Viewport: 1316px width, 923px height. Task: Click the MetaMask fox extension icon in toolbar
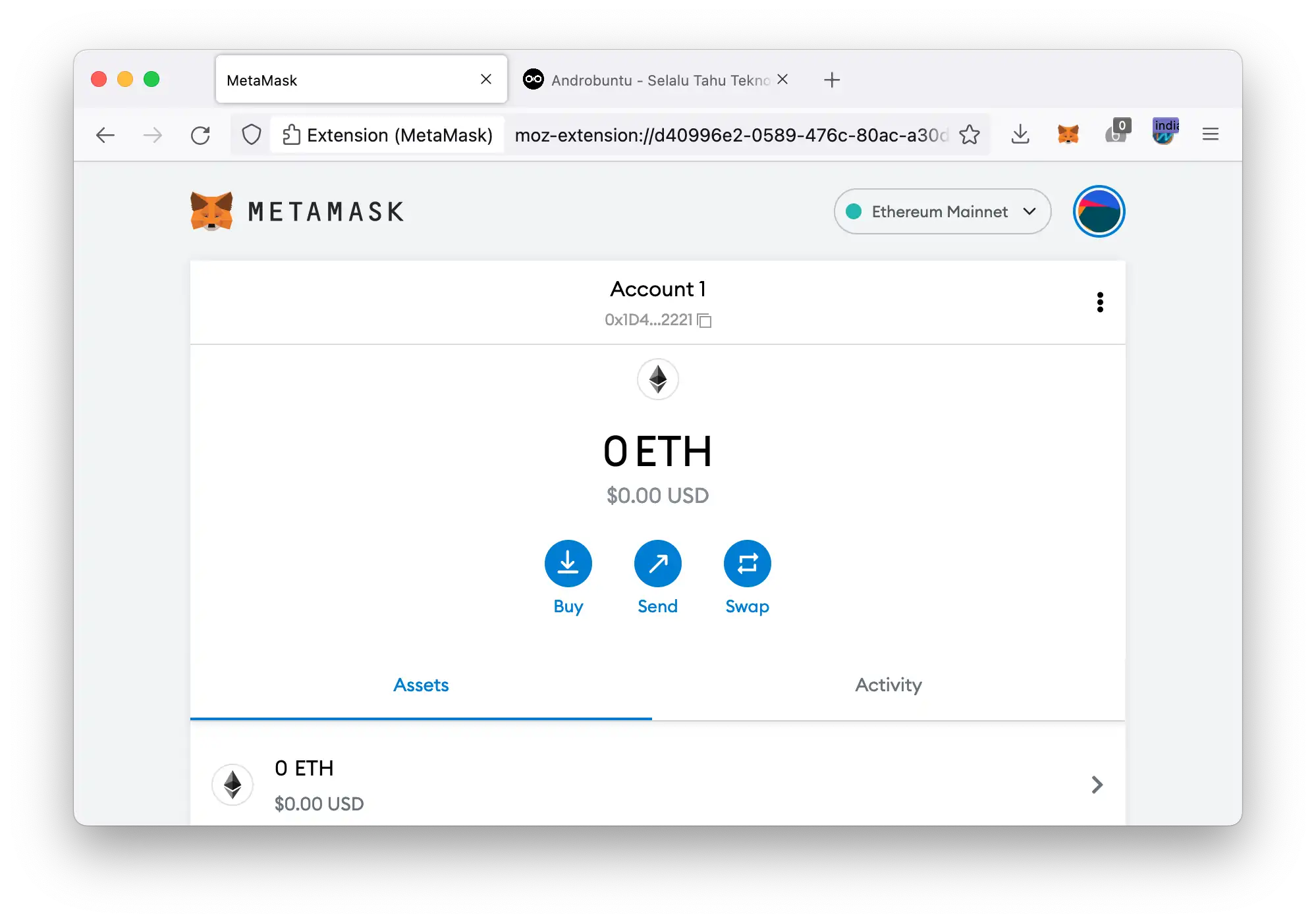coord(1068,134)
